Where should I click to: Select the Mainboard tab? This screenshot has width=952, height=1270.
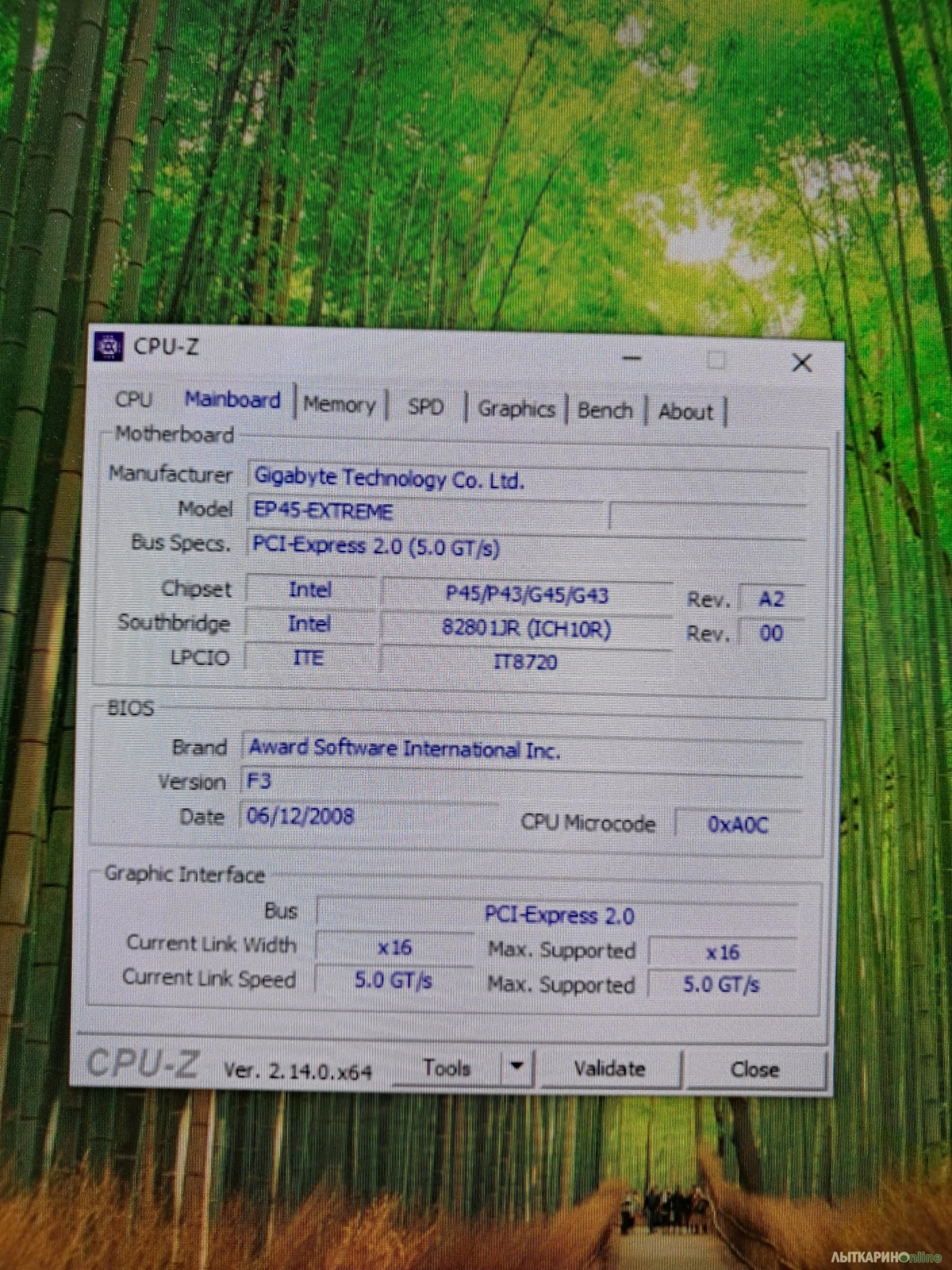click(x=232, y=399)
